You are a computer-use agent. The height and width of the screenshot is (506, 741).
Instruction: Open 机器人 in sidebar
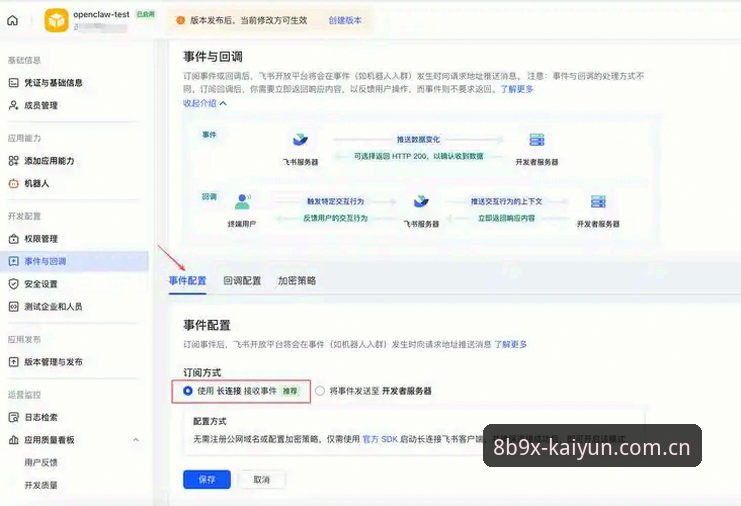tap(36, 183)
